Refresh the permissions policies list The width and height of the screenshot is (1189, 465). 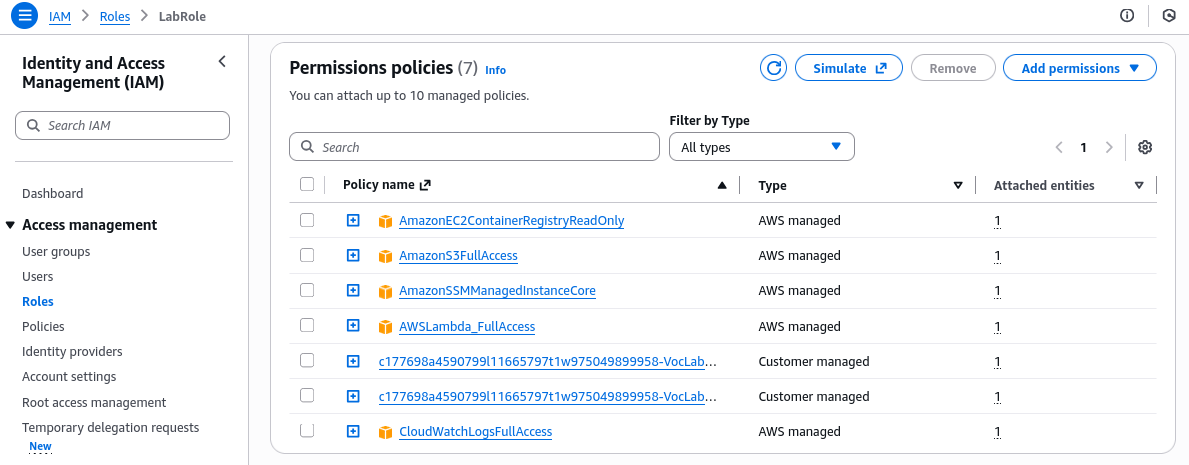click(773, 68)
